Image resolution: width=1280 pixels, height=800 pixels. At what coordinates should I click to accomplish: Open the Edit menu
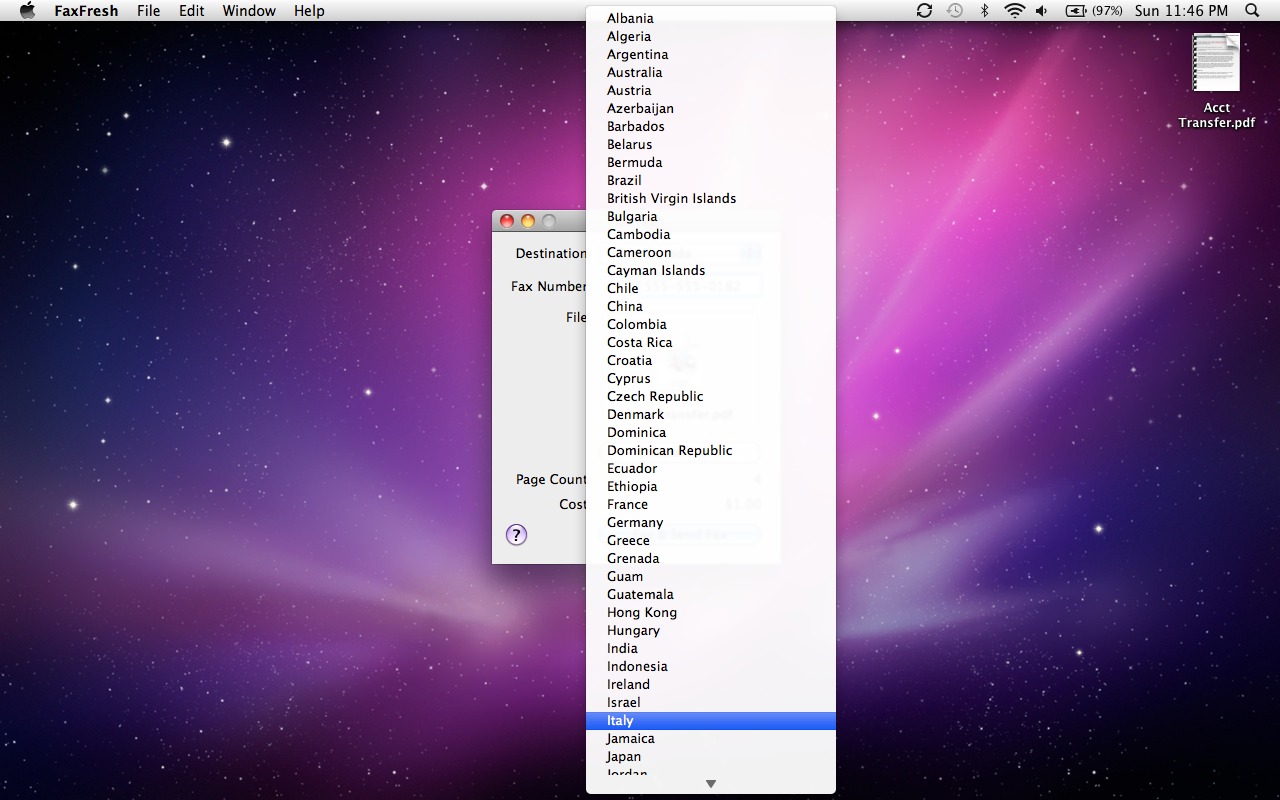click(x=191, y=11)
